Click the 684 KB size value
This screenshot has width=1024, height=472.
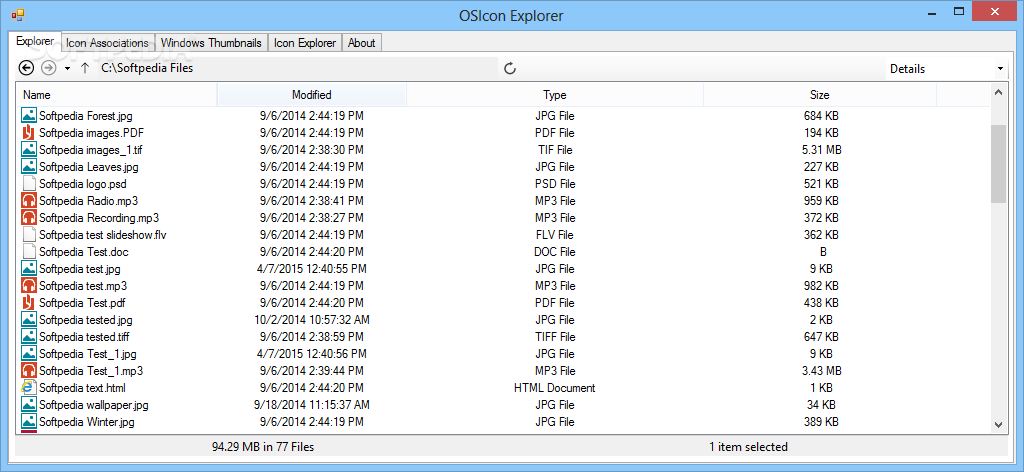pos(821,116)
